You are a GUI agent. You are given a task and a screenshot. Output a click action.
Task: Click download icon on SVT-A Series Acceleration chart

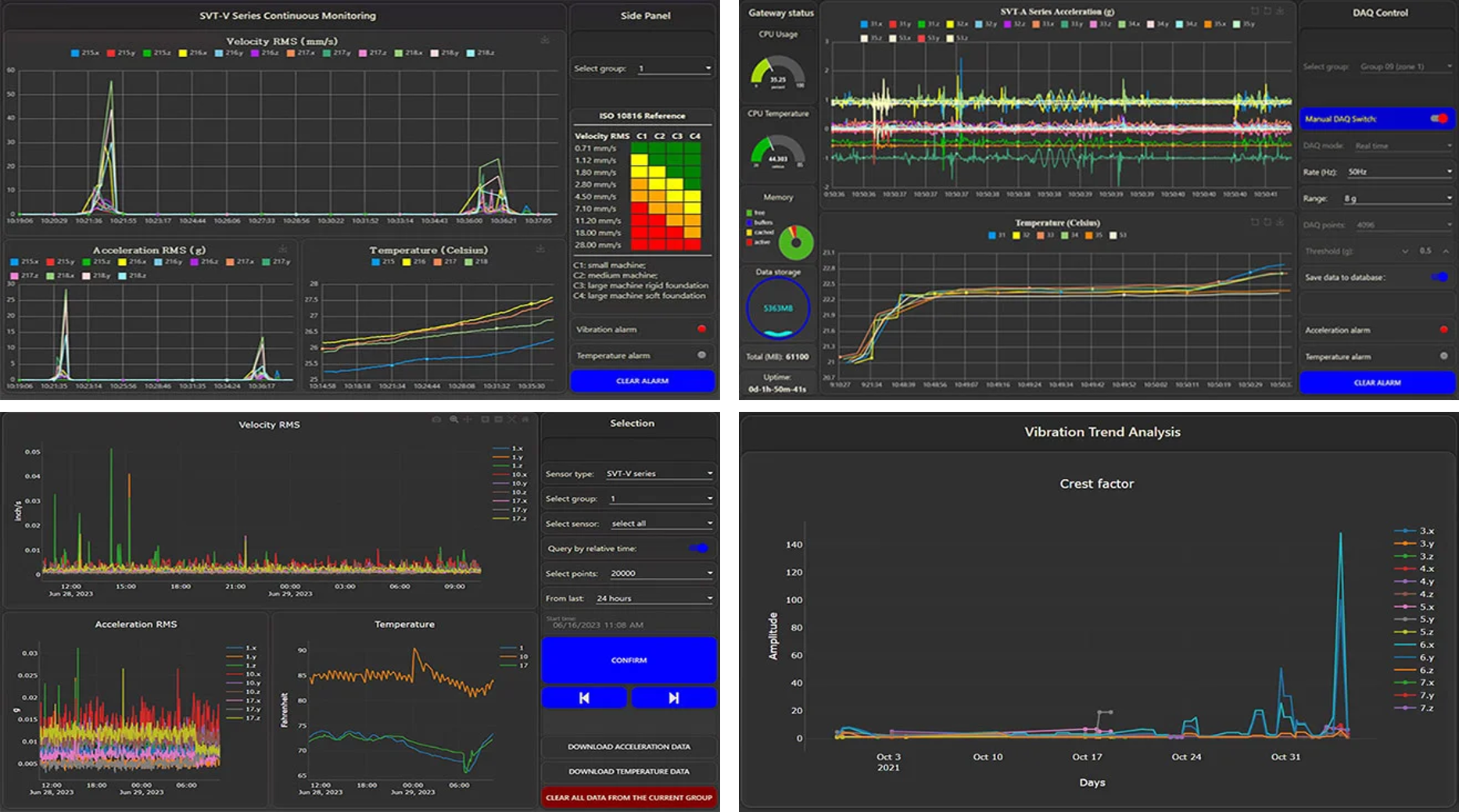(x=1279, y=11)
